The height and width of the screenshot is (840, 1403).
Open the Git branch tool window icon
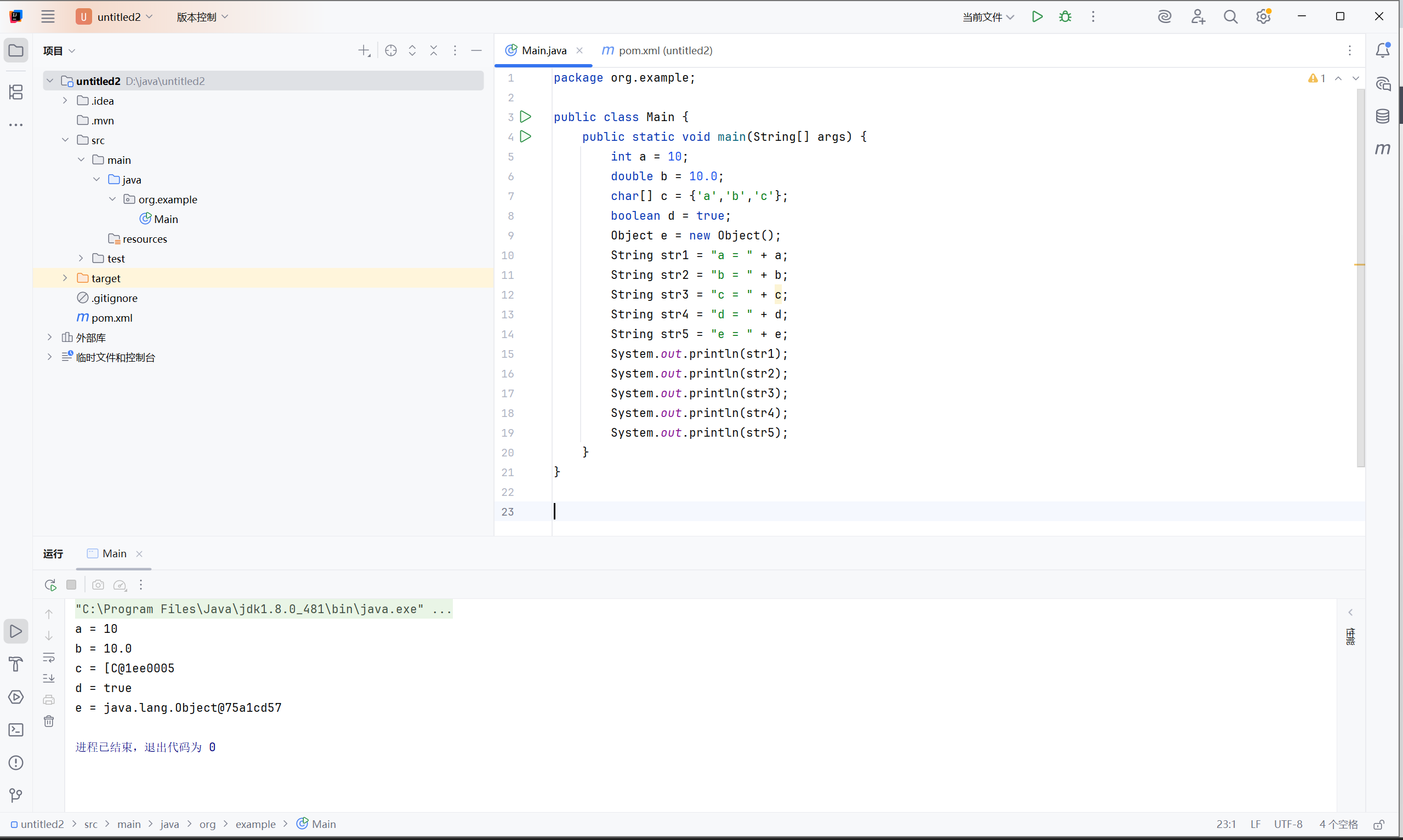pyautogui.click(x=16, y=796)
